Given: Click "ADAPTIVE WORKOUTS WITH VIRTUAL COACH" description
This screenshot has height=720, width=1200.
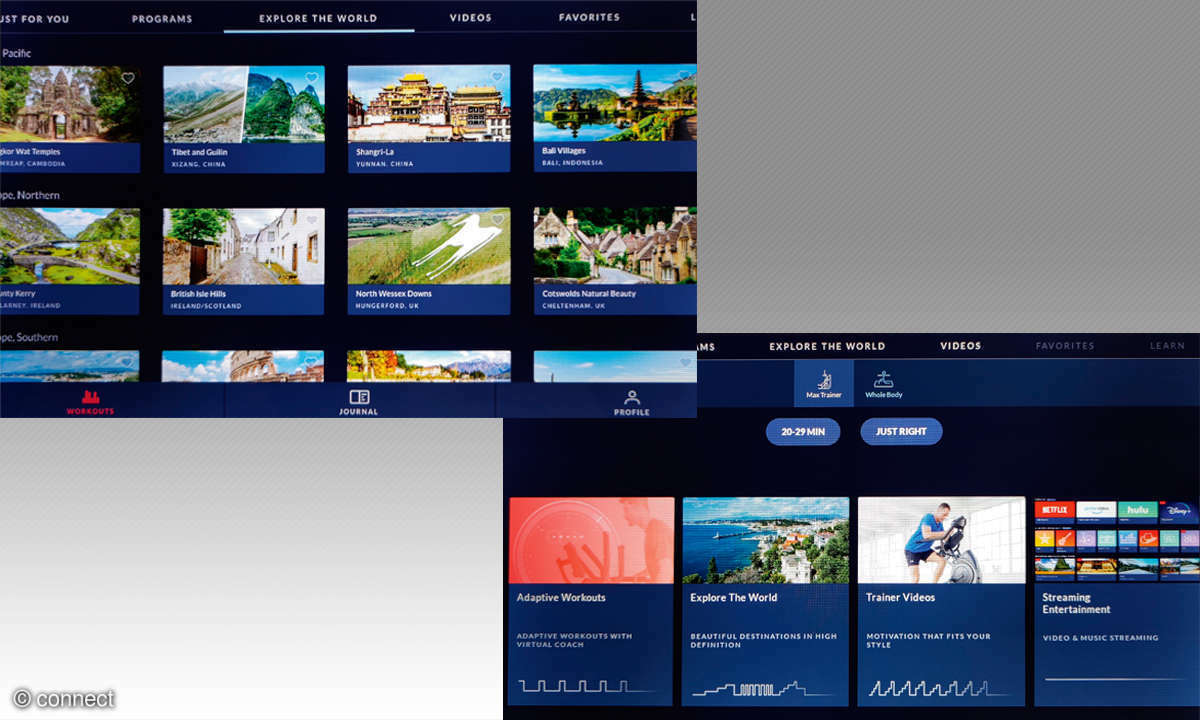Looking at the screenshot, I should (574, 640).
